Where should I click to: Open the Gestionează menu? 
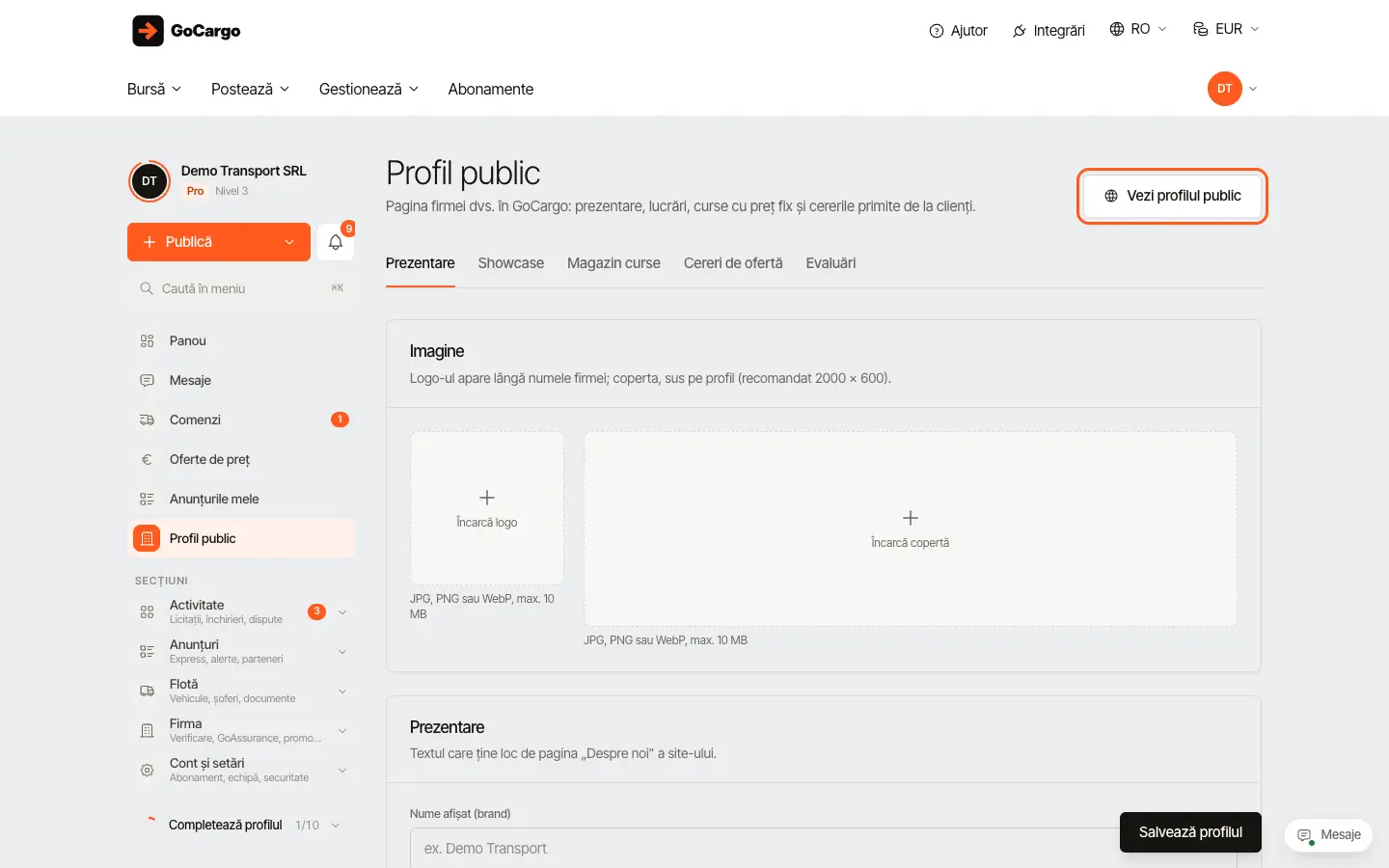coord(368,89)
